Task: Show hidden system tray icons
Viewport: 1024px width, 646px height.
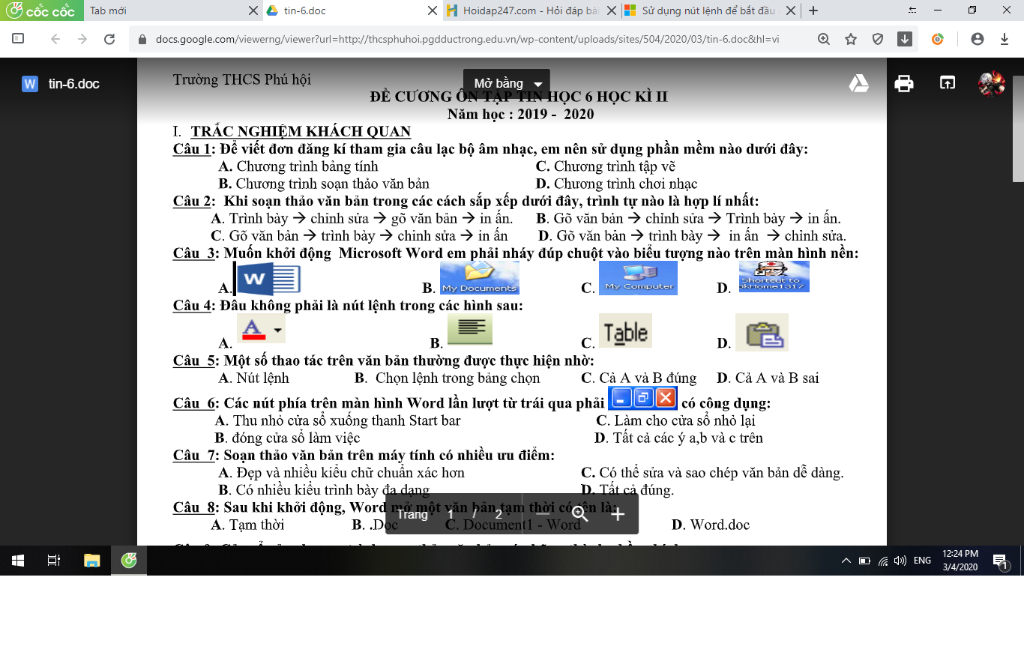Action: pos(846,560)
